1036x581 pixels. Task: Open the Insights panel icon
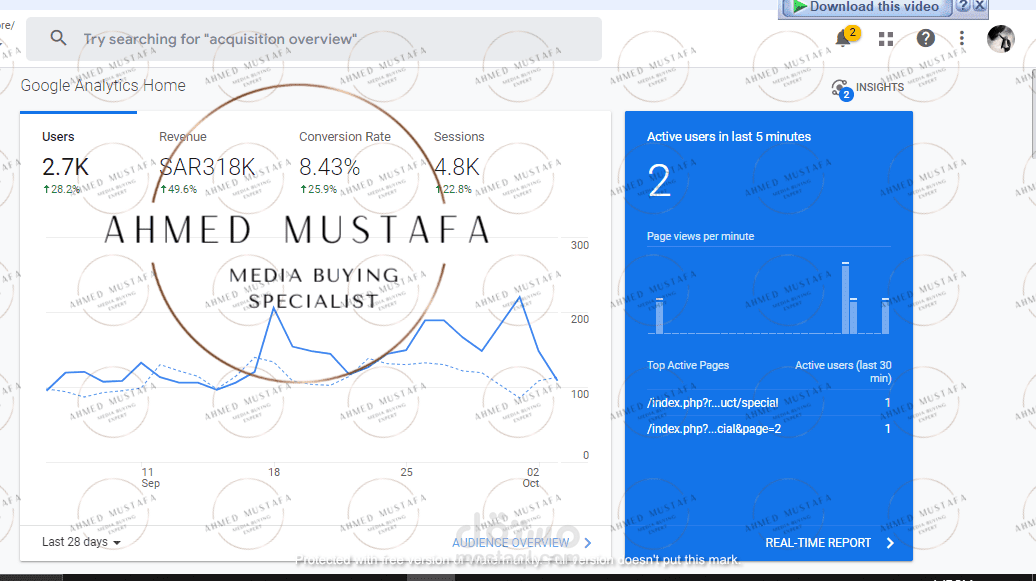pos(842,89)
